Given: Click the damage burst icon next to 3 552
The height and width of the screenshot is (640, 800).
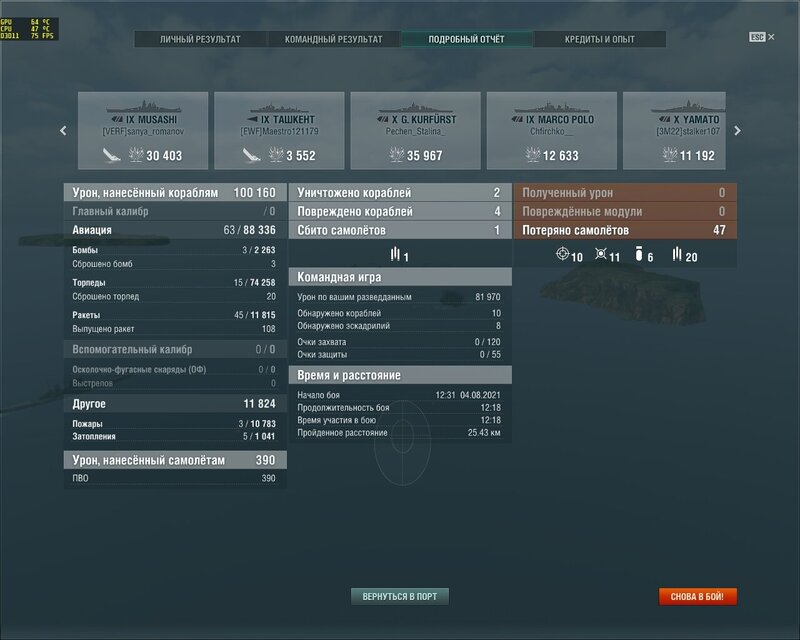Looking at the screenshot, I should click(276, 154).
